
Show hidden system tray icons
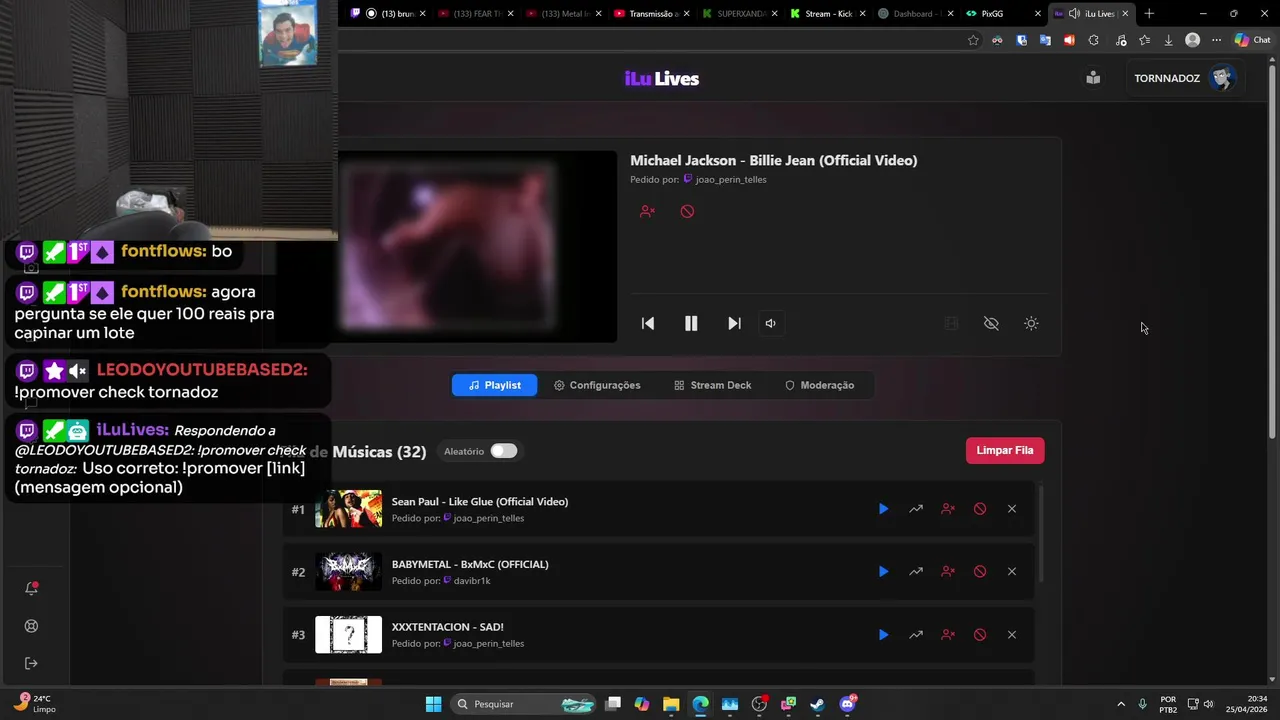point(1120,704)
